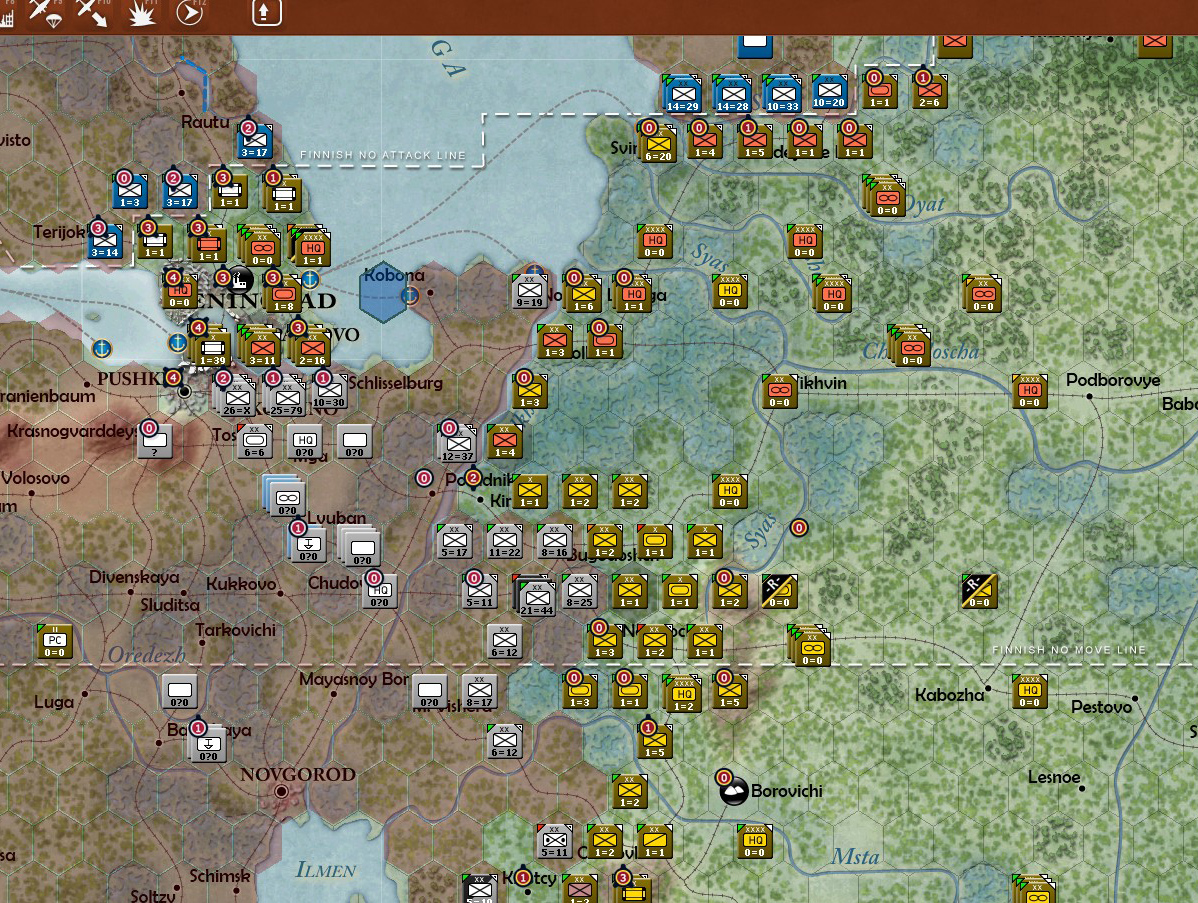Select the unknown '?' German unit counter
Screen dimensions: 1198x903
click(155, 441)
